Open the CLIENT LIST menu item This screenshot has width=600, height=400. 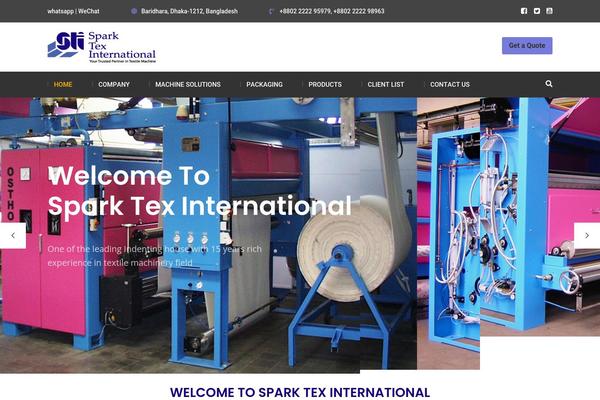pos(386,85)
